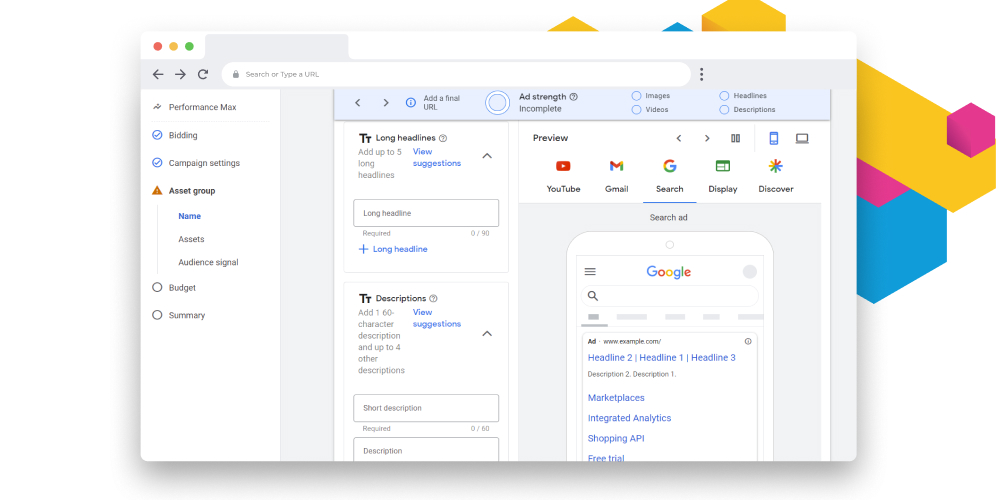Screen dimensions: 1000x500
Task: Add another Long headline
Action: point(393,249)
